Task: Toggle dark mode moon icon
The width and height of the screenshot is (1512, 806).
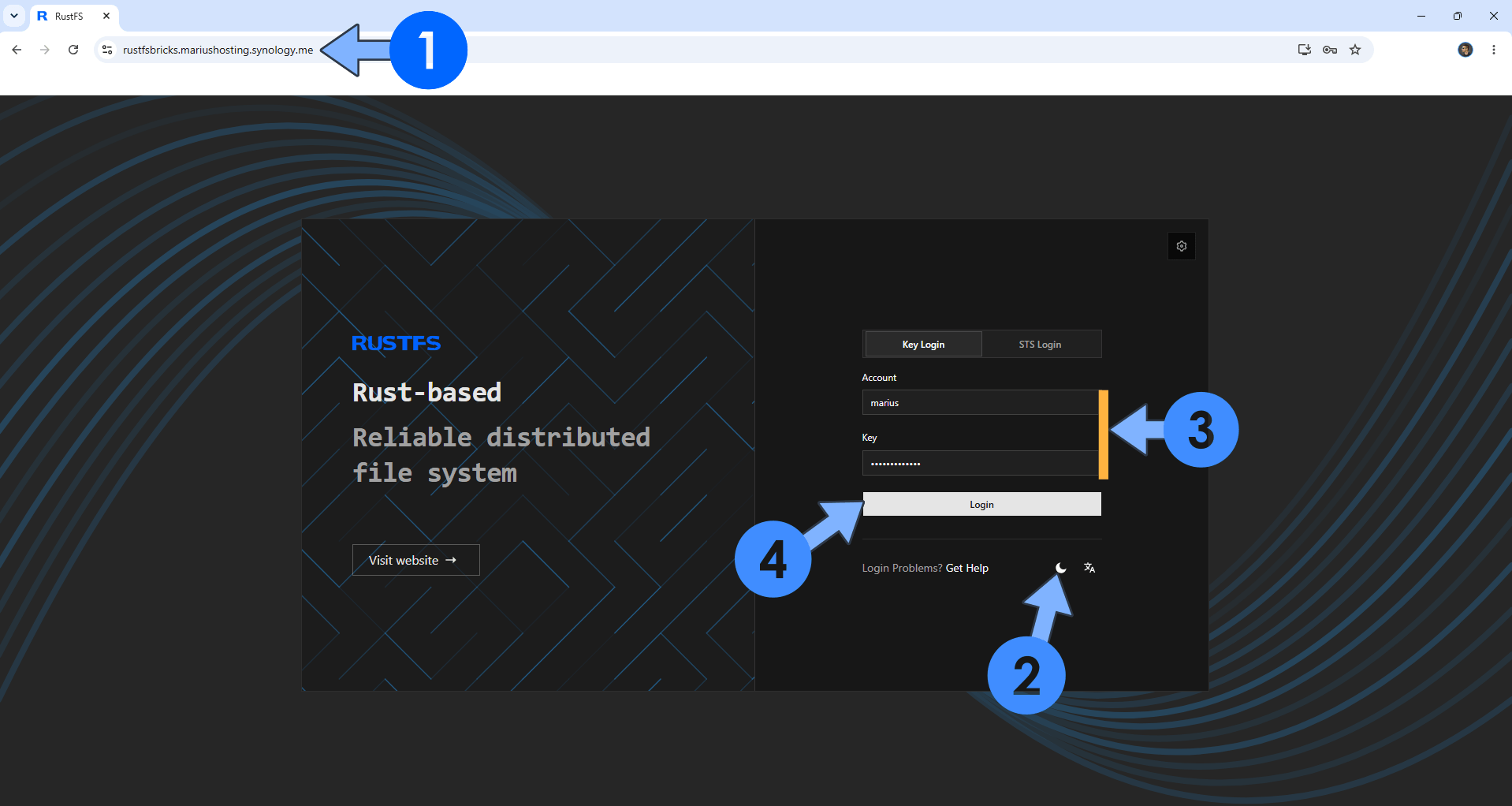Action: point(1061,568)
